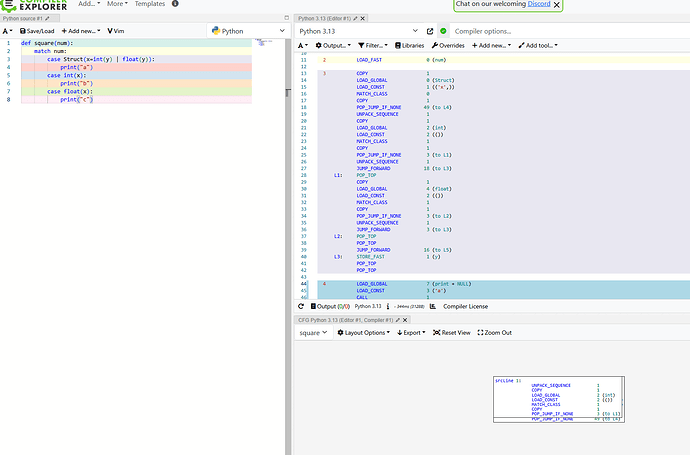This screenshot has height=455, width=690.
Task: Open the editor's Add new... dropdown
Action: pos(81,31)
